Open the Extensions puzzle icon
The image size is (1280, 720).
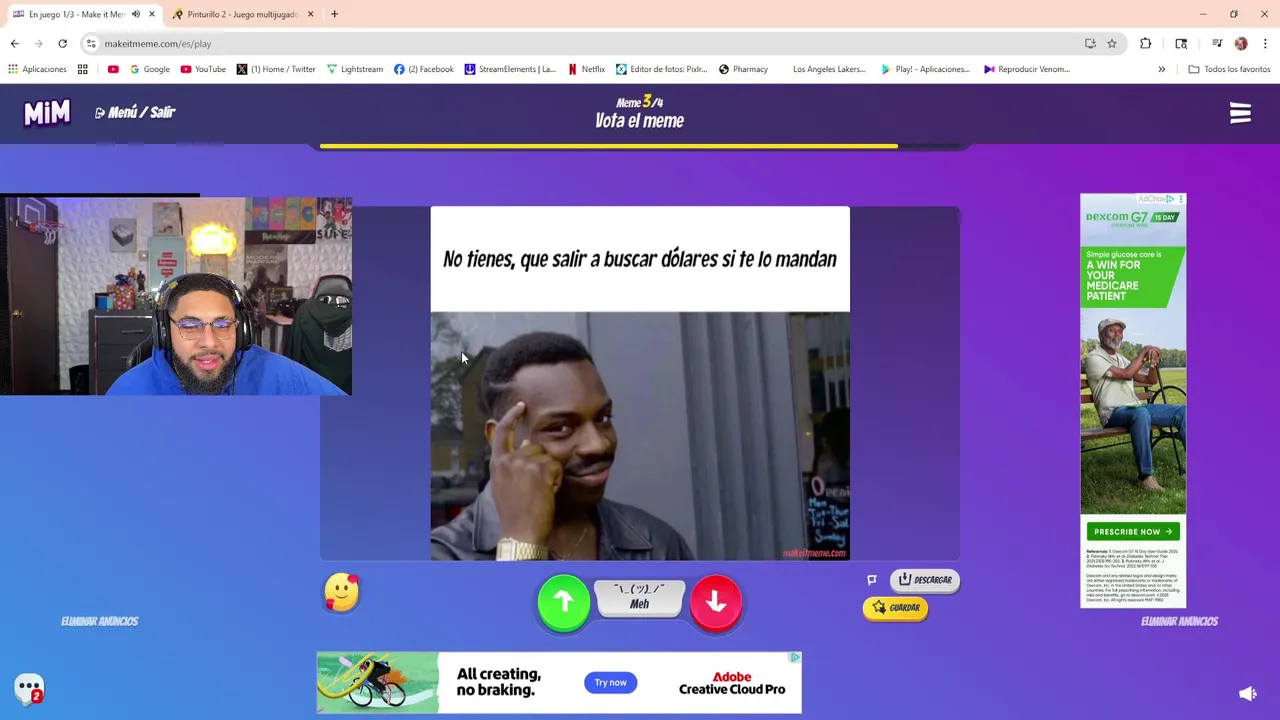coord(1146,44)
